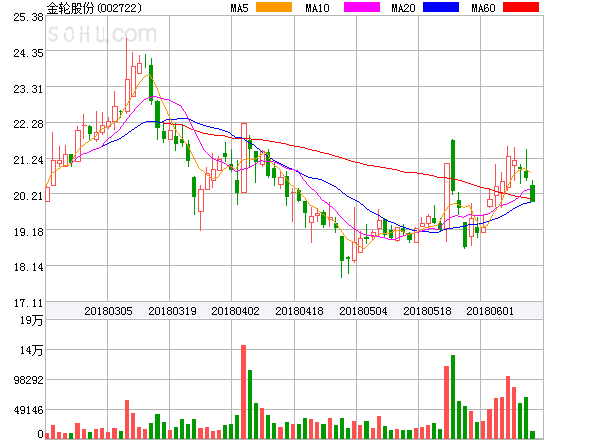The height and width of the screenshot is (440, 600).
Task: Click the magenta MA10 legend swatch
Action: [x=362, y=7]
